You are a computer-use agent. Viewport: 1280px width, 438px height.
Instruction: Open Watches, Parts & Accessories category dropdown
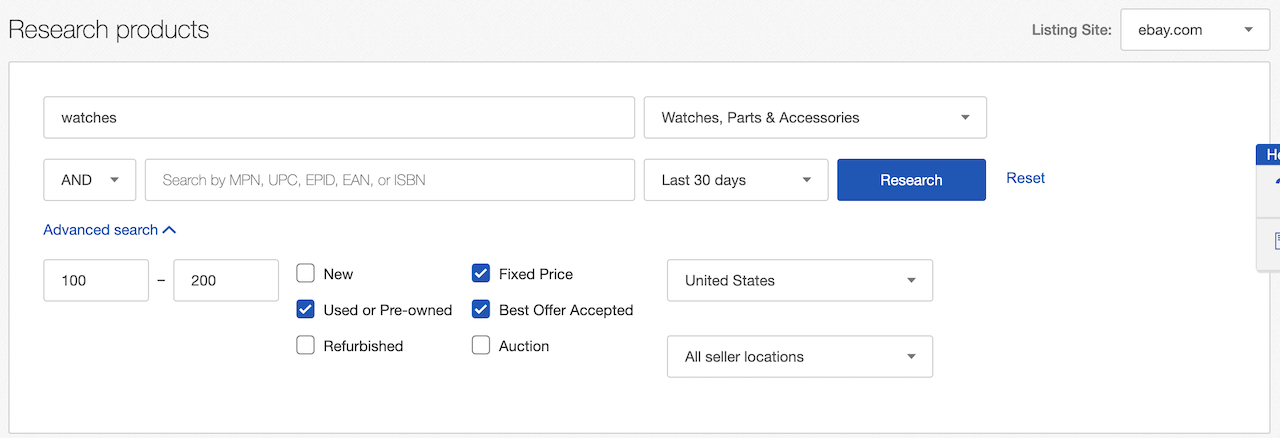(x=815, y=117)
